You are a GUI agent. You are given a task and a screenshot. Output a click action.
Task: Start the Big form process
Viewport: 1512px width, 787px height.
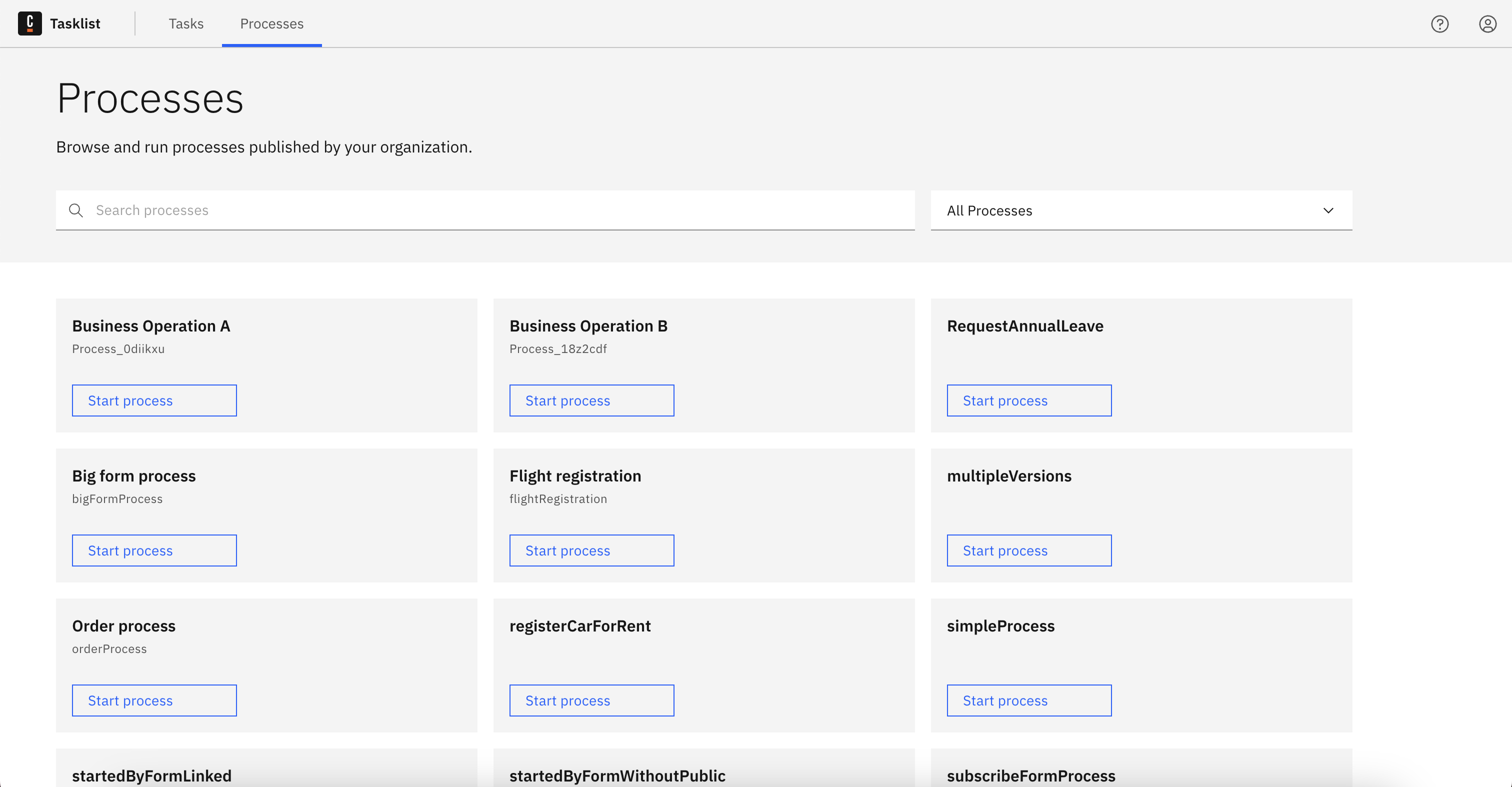(154, 550)
